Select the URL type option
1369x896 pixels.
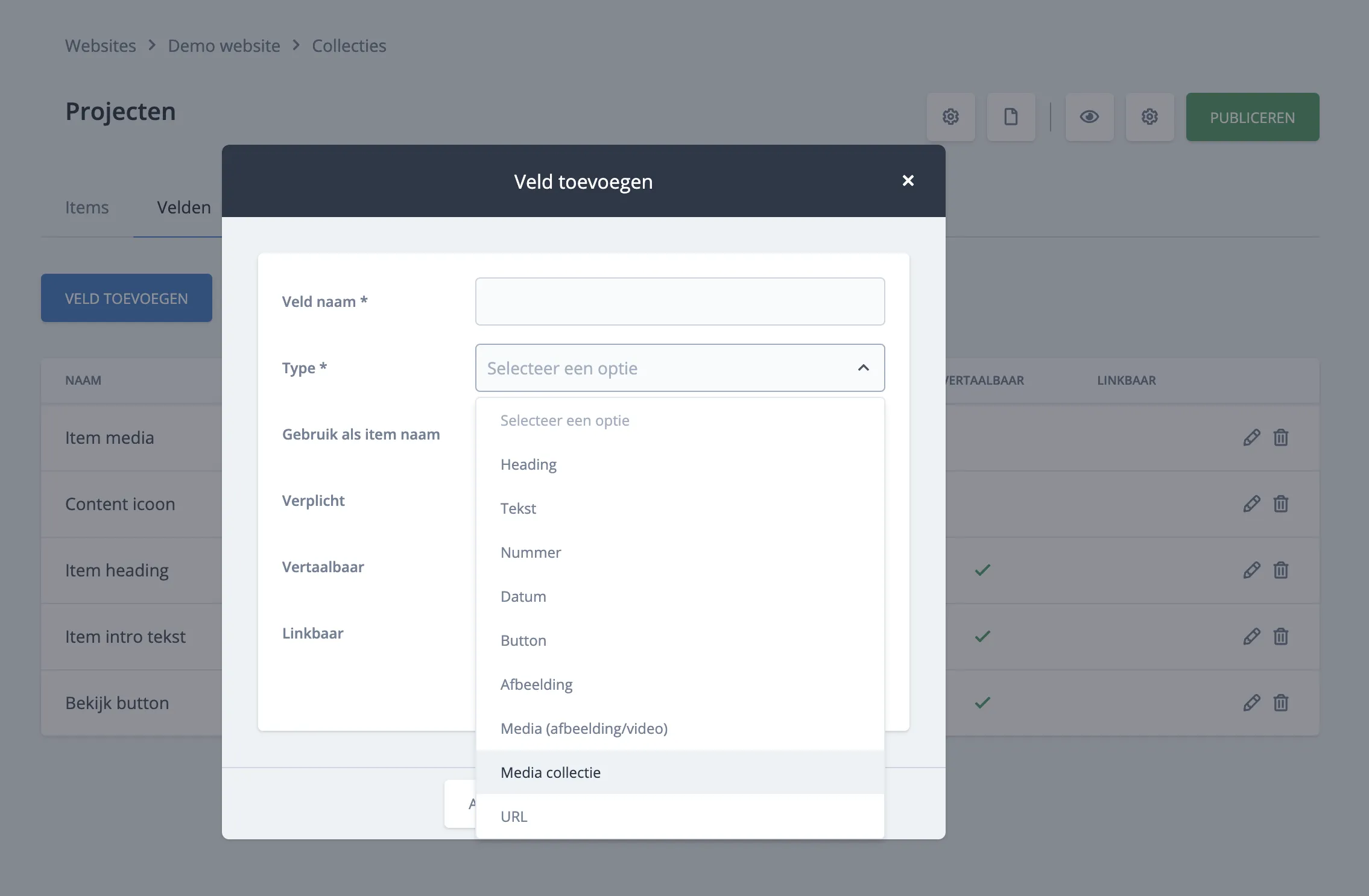514,816
